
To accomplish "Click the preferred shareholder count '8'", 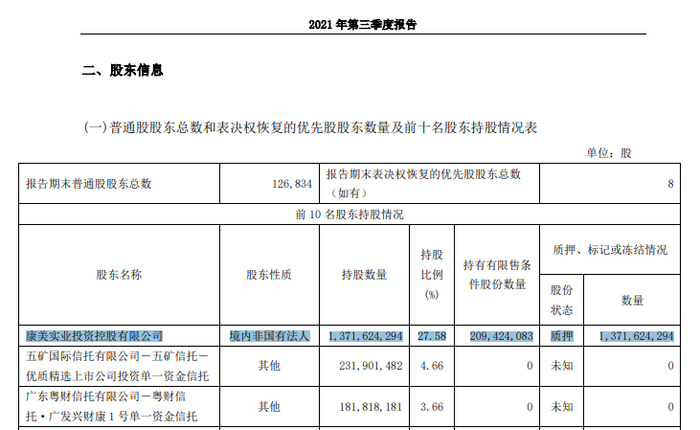I will coord(670,184).
